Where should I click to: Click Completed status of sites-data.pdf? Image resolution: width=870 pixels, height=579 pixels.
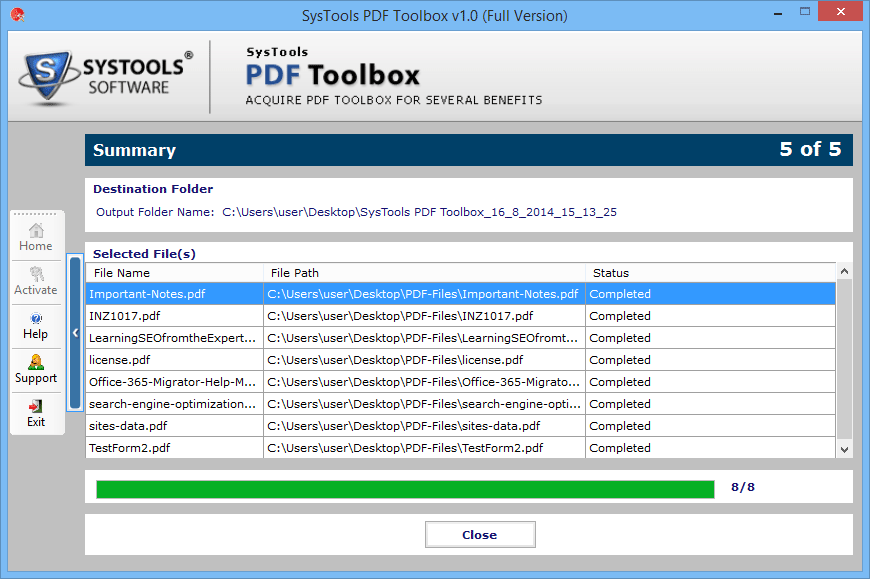click(x=620, y=426)
